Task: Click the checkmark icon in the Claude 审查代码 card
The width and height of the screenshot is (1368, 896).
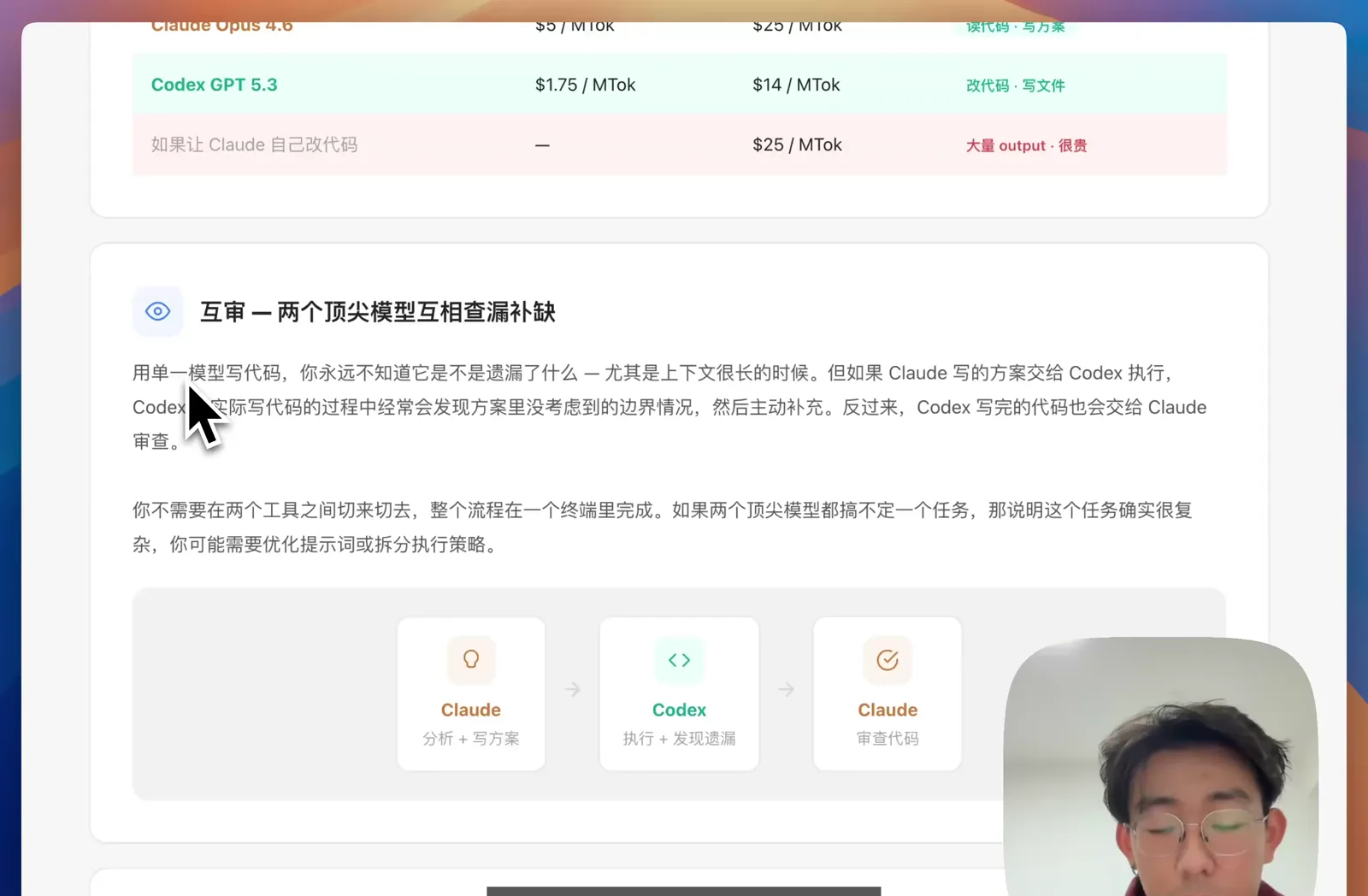Action: (887, 660)
